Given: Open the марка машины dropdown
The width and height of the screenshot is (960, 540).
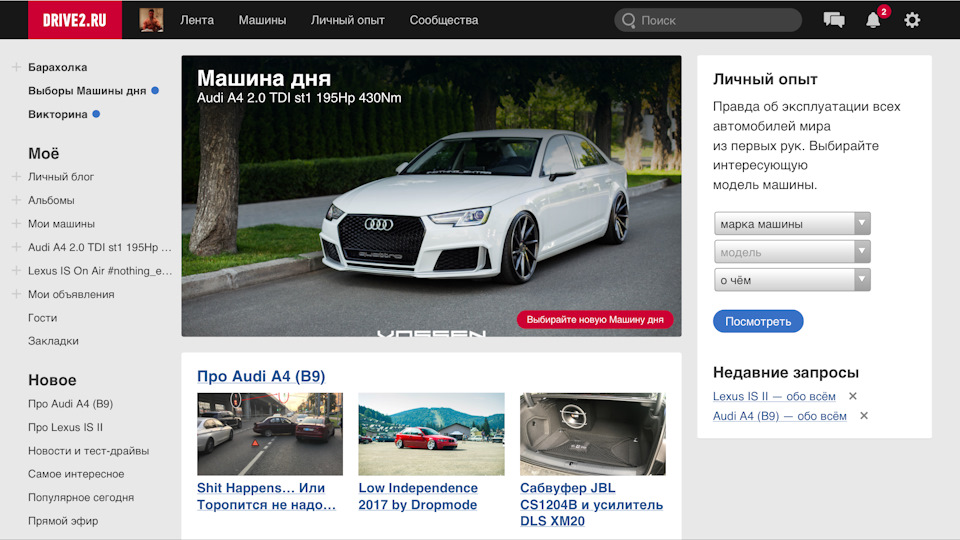Looking at the screenshot, I should (x=792, y=223).
